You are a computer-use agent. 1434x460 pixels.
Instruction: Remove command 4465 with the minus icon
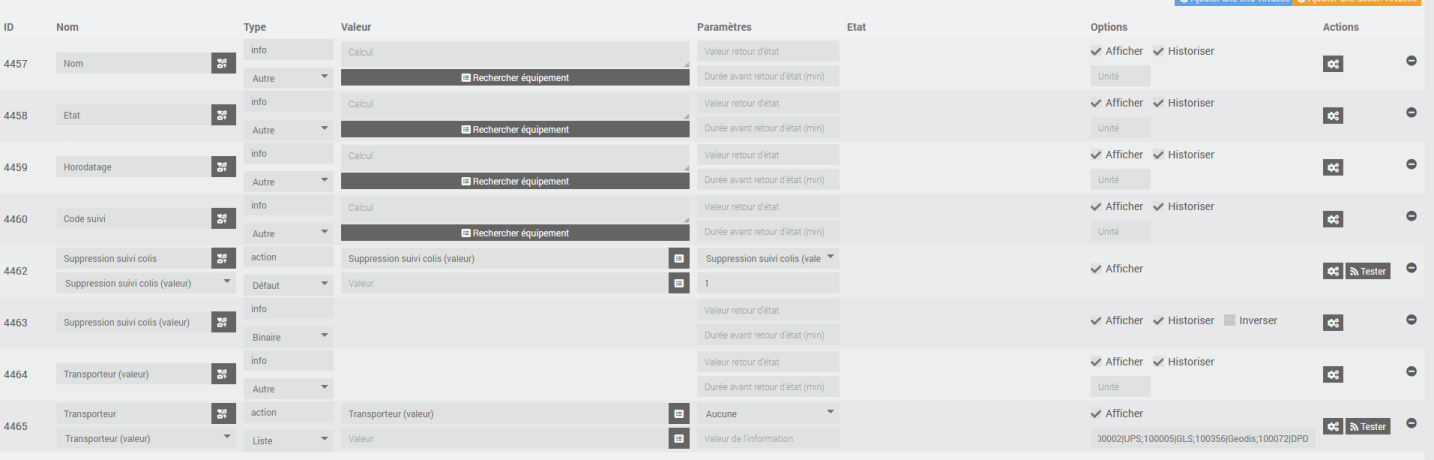1411,422
